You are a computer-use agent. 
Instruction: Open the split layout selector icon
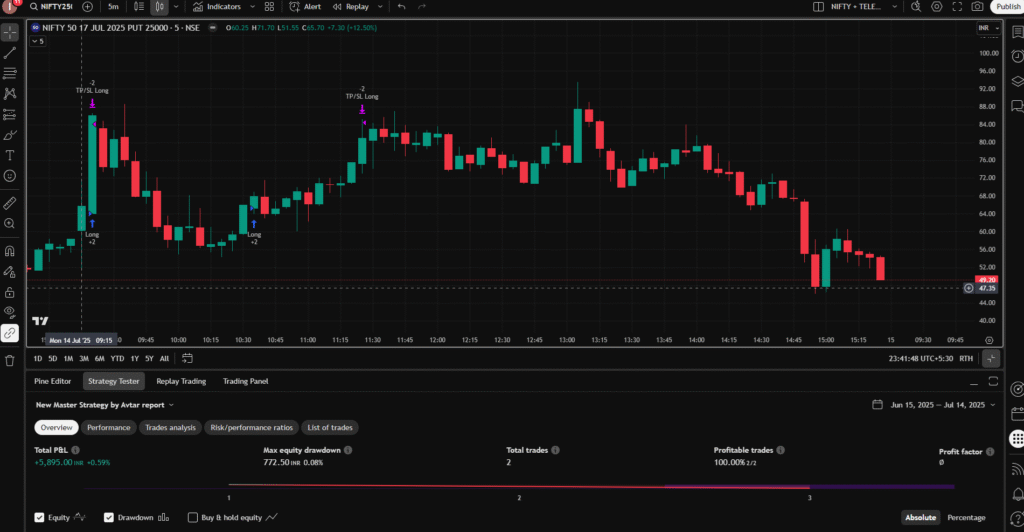818,7
